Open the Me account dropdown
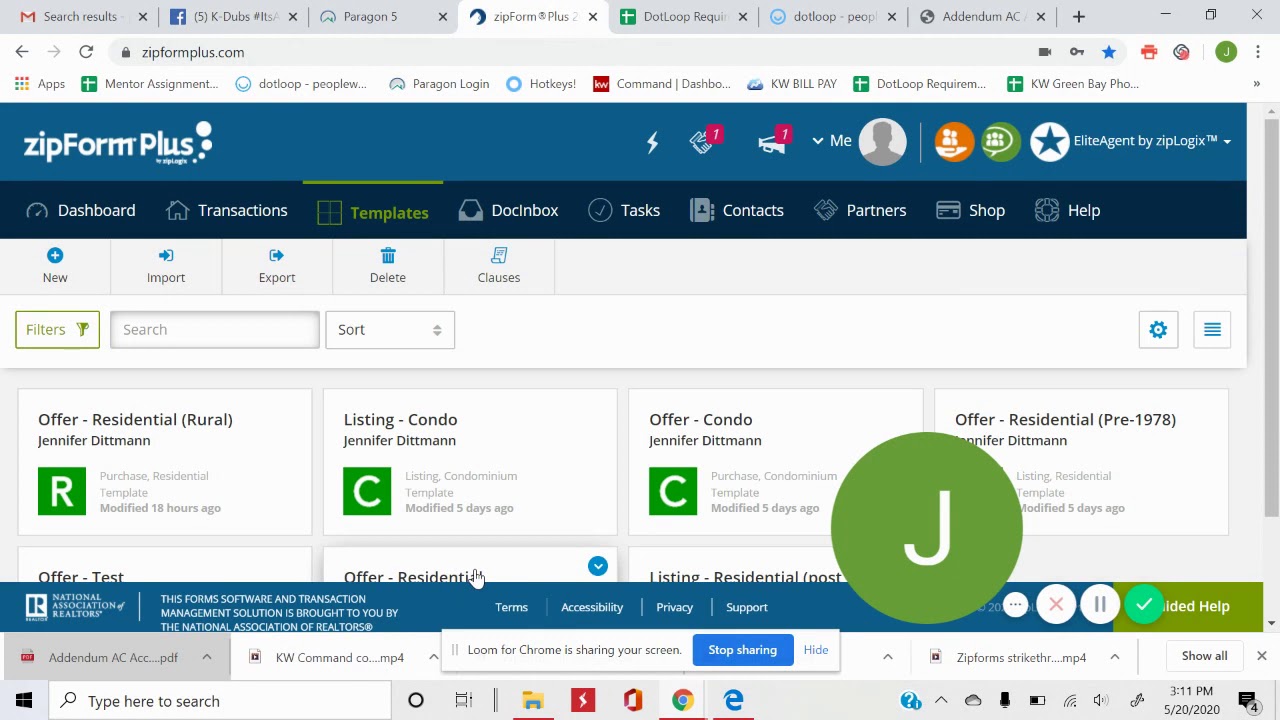 (831, 141)
